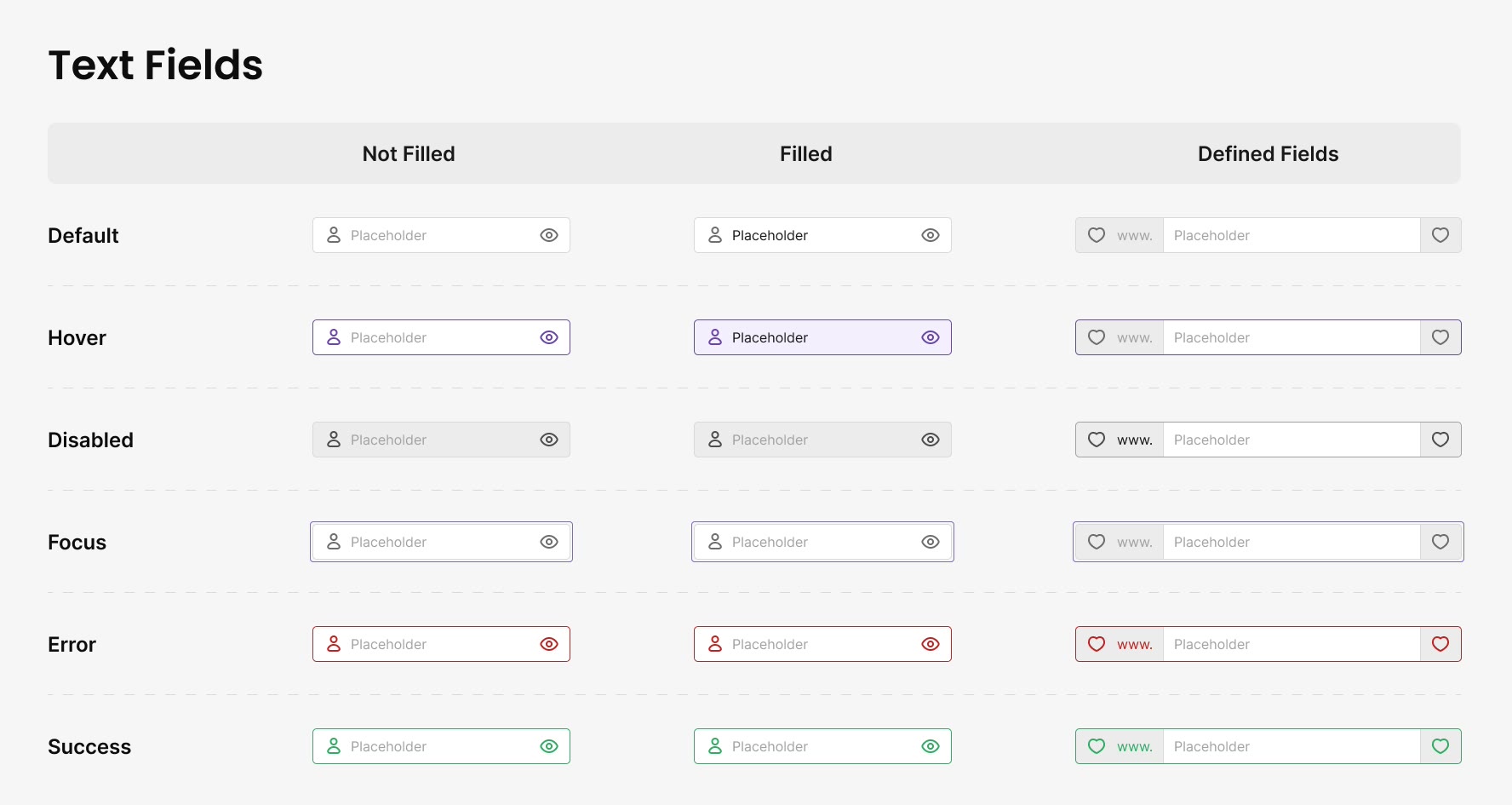The height and width of the screenshot is (805, 1512).
Task: Click user icon in Disabled Filled field
Action: [715, 440]
